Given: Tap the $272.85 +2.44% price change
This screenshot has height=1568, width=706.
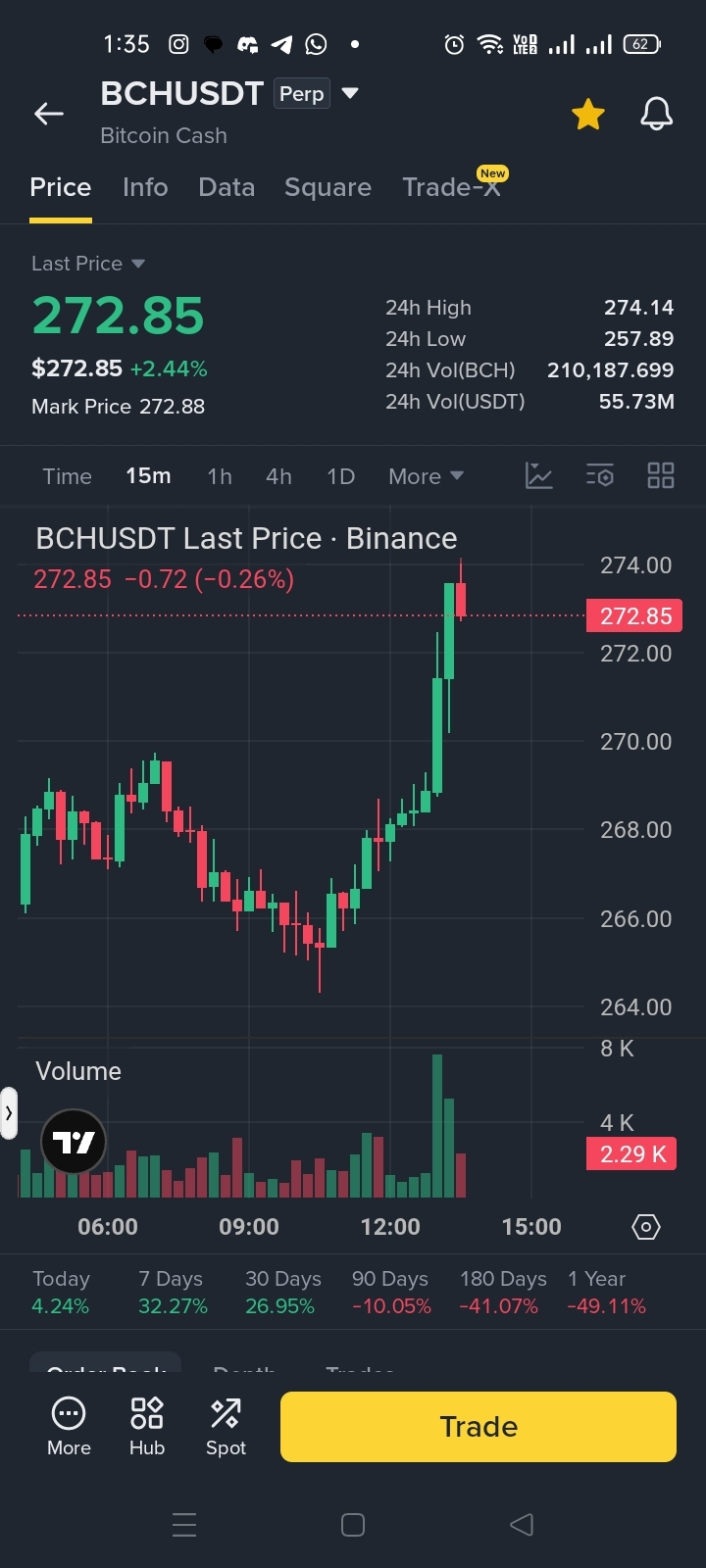Looking at the screenshot, I should coord(120,368).
